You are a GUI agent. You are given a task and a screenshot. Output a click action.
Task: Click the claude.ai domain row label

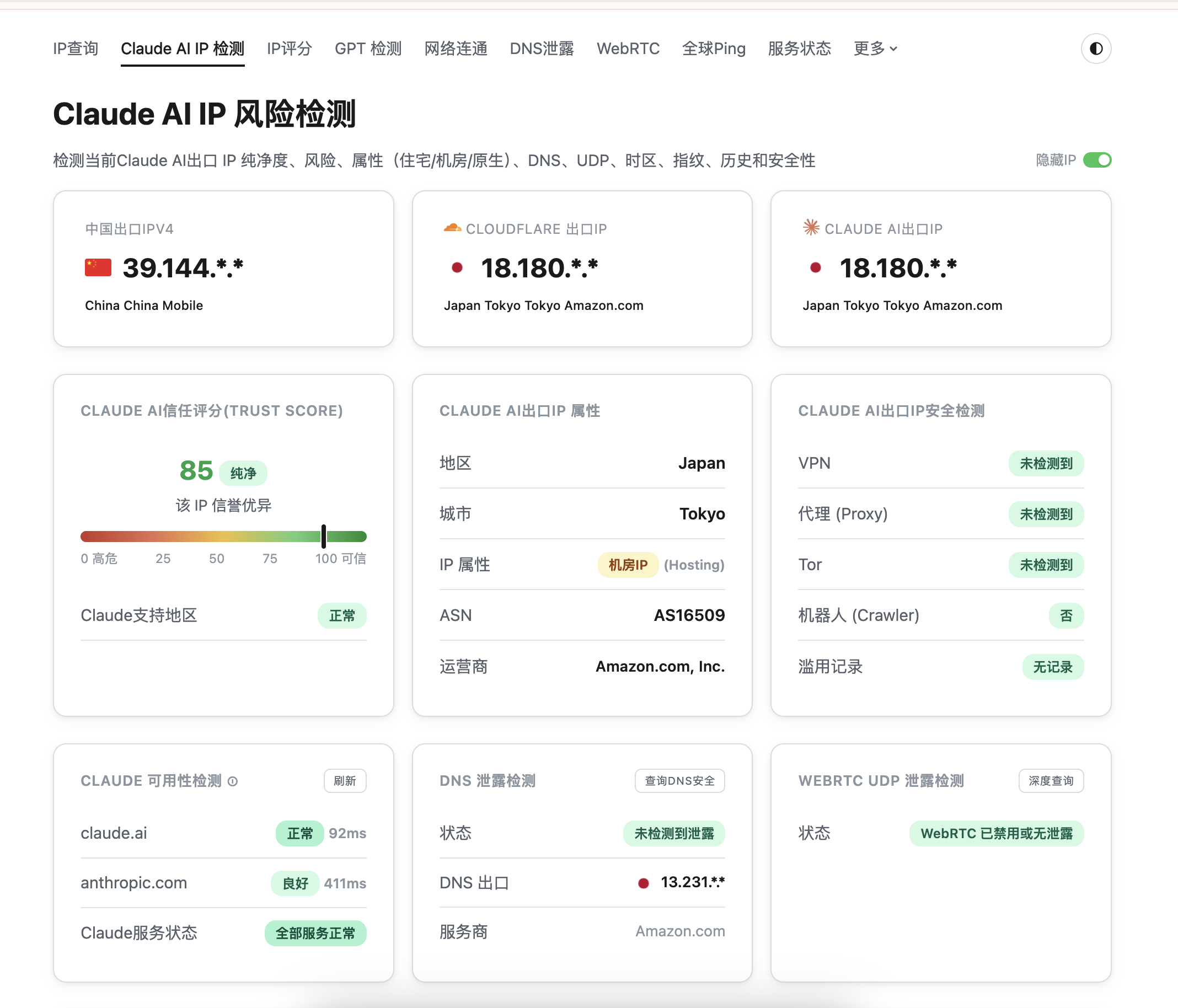114,833
